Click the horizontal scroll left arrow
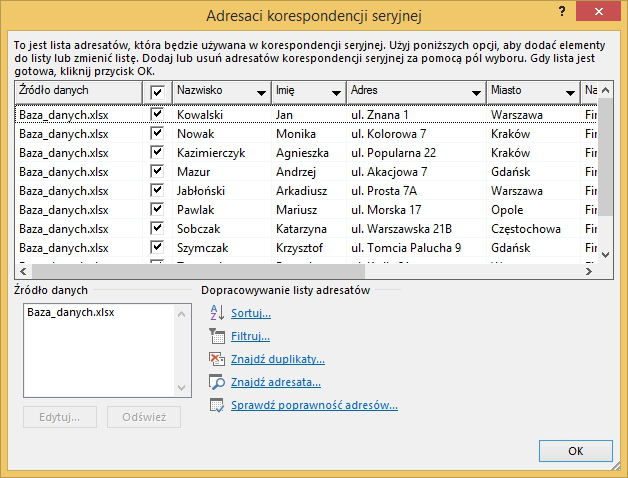The image size is (628, 478). click(23, 271)
